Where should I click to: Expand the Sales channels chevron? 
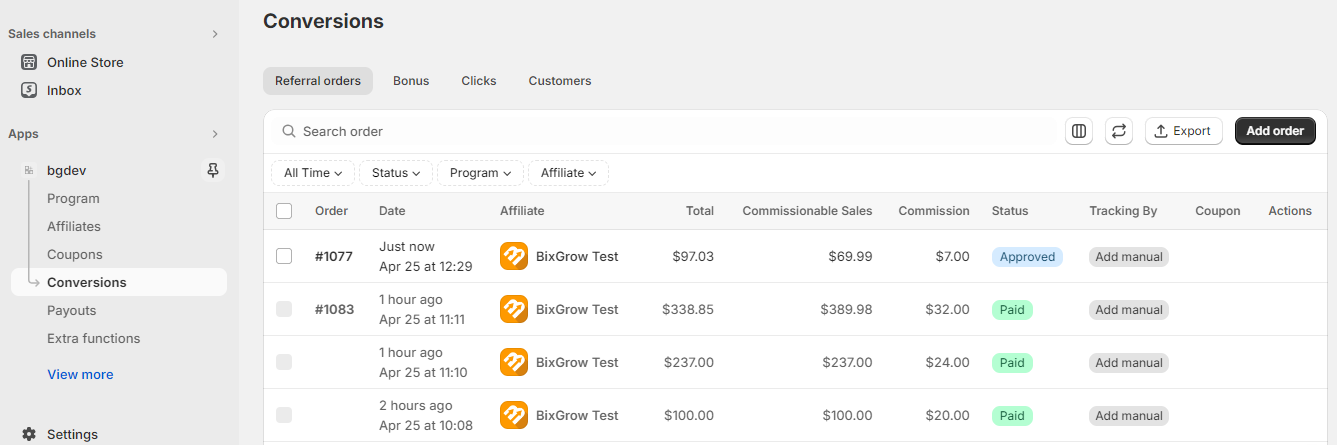(214, 34)
